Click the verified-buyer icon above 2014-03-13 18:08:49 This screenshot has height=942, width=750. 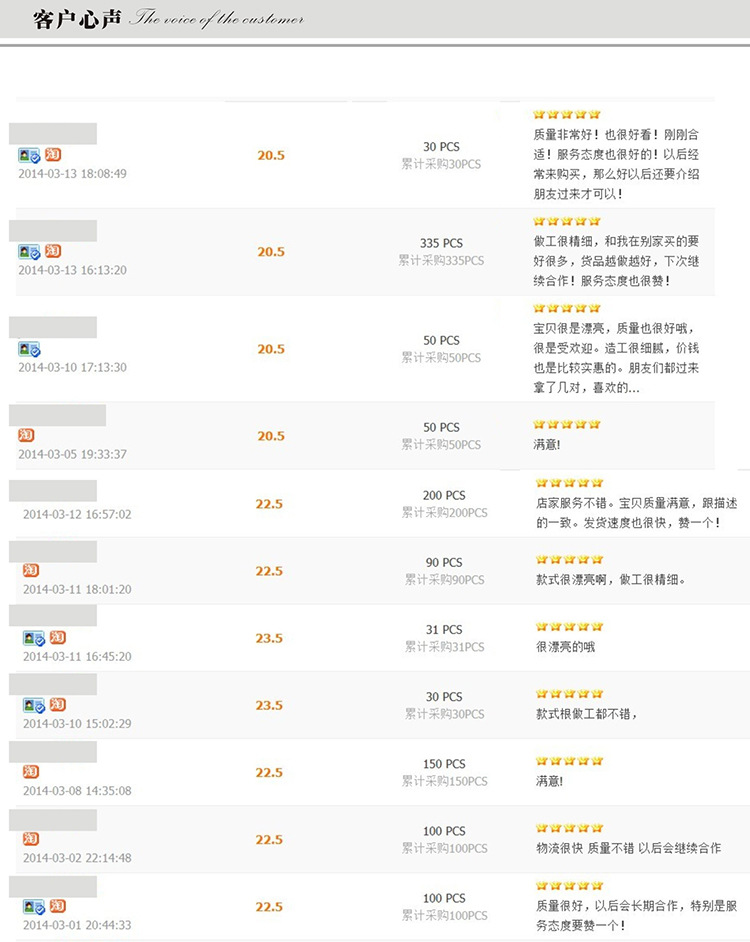(x=29, y=156)
